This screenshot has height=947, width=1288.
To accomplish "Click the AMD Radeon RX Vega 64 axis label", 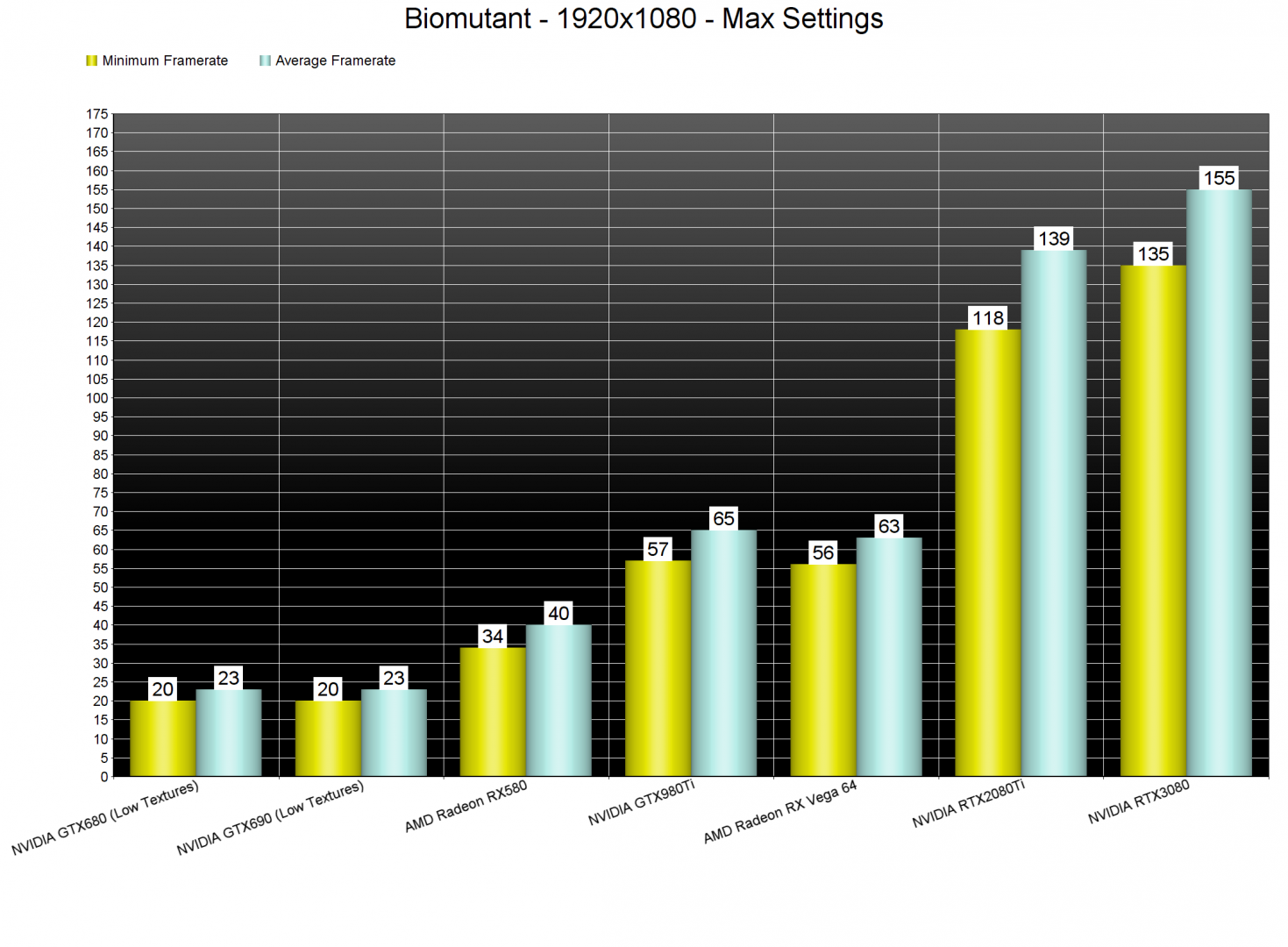I will point(779,812).
